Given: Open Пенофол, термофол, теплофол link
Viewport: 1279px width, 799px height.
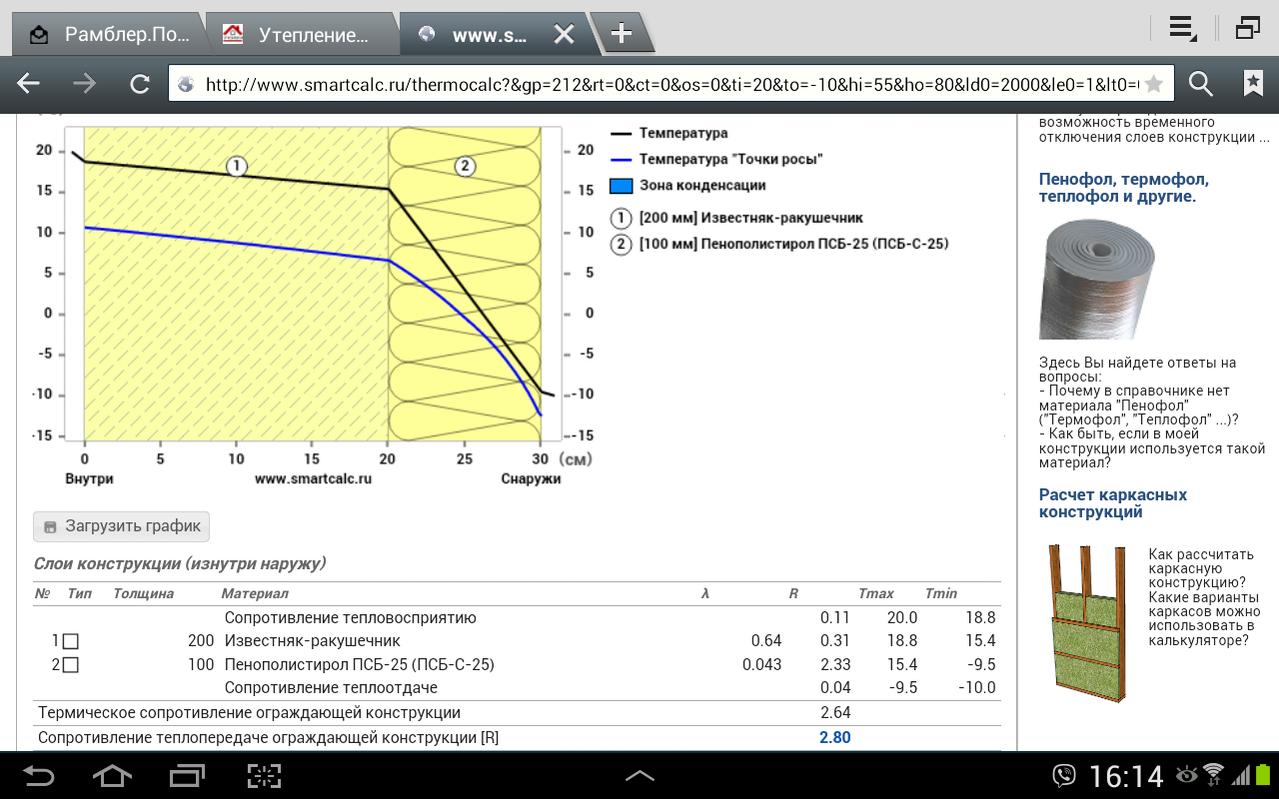Looking at the screenshot, I should (1124, 188).
